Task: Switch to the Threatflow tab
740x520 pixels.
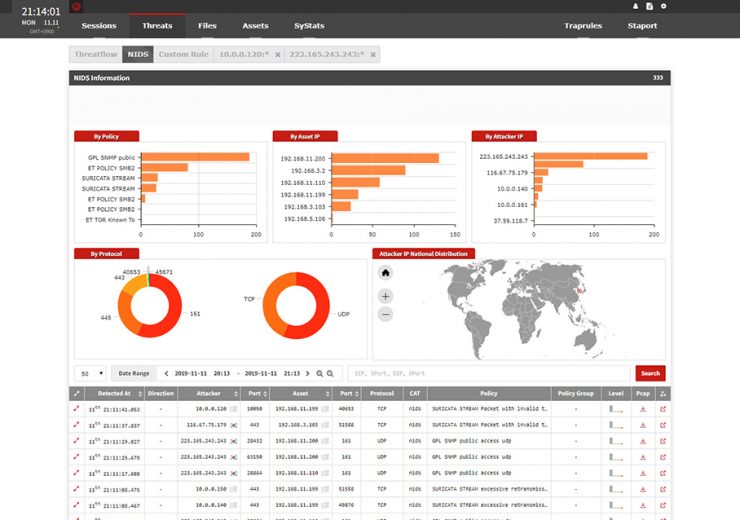Action: [96, 54]
